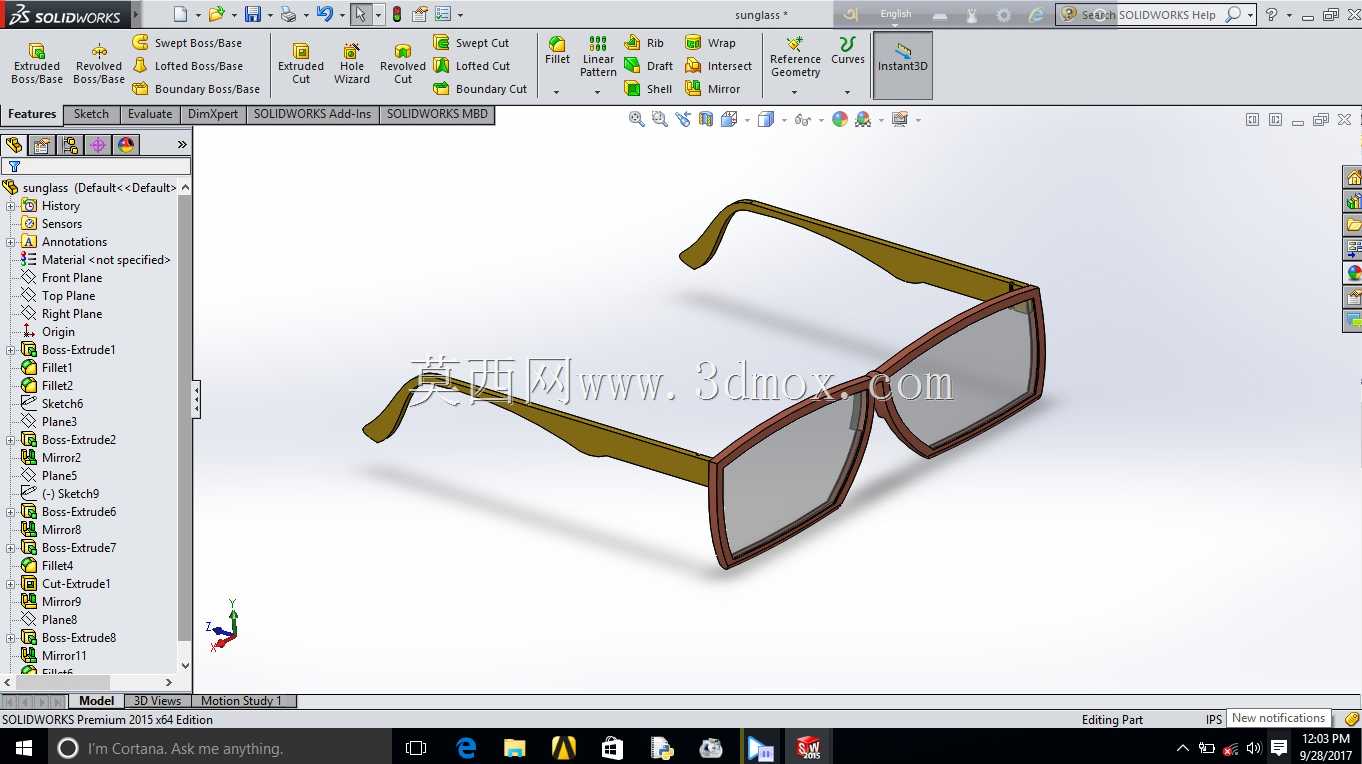Select the Lofted Cut tool
Screen dimensions: 1362x764
point(471,66)
